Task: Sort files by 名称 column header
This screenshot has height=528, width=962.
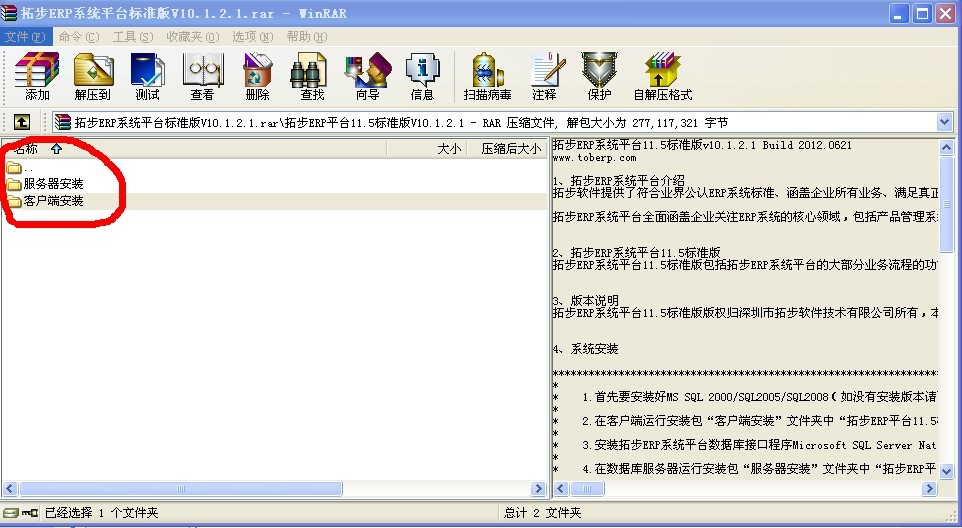Action: [24, 149]
